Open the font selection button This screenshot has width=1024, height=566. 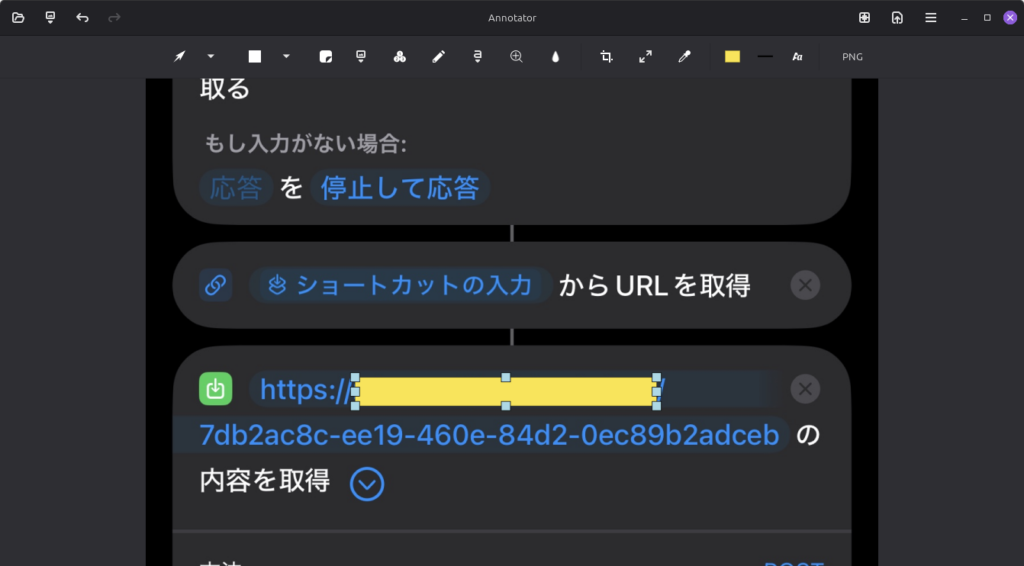click(x=797, y=57)
